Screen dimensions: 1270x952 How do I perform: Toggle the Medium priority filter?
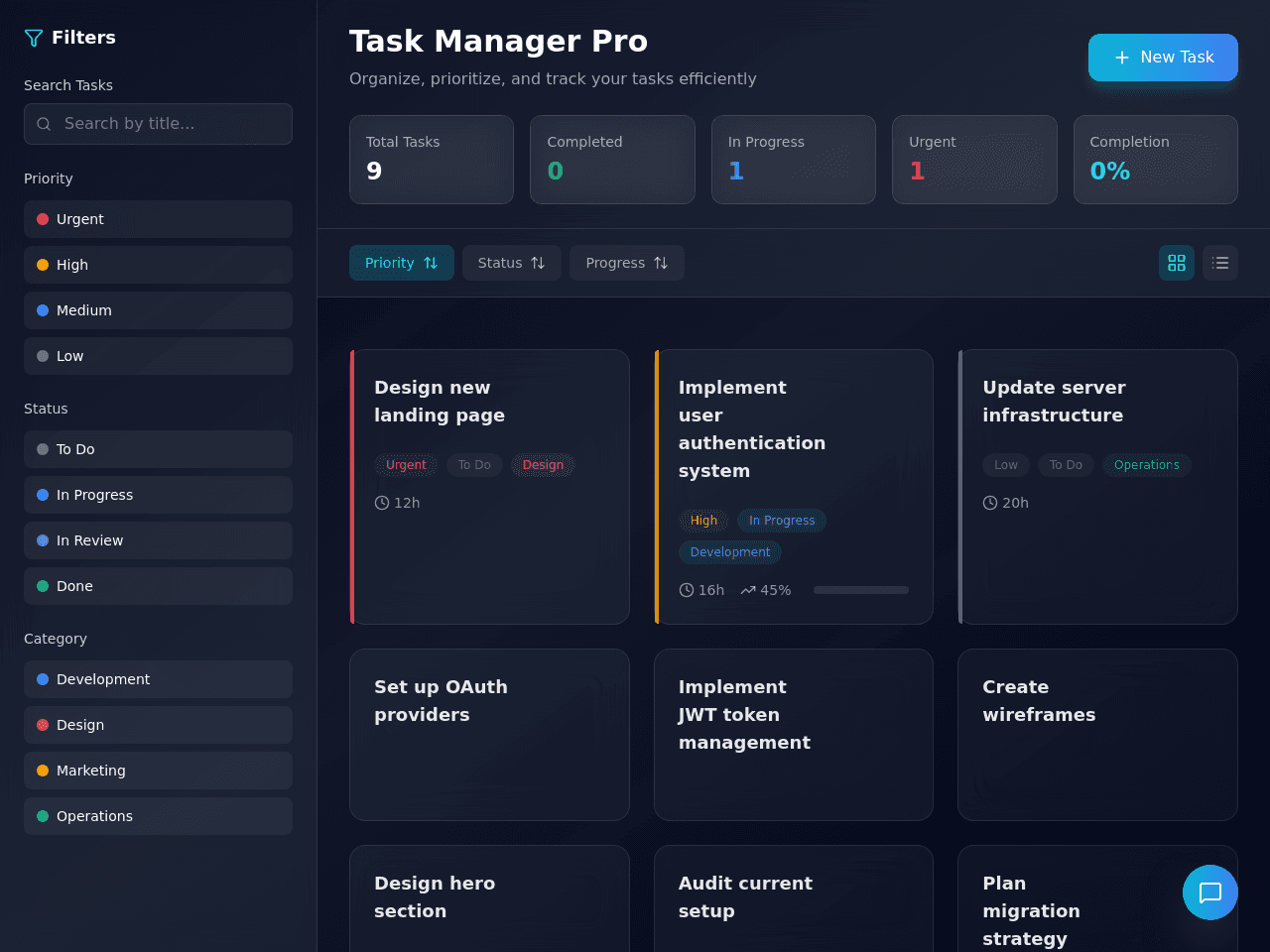[158, 310]
